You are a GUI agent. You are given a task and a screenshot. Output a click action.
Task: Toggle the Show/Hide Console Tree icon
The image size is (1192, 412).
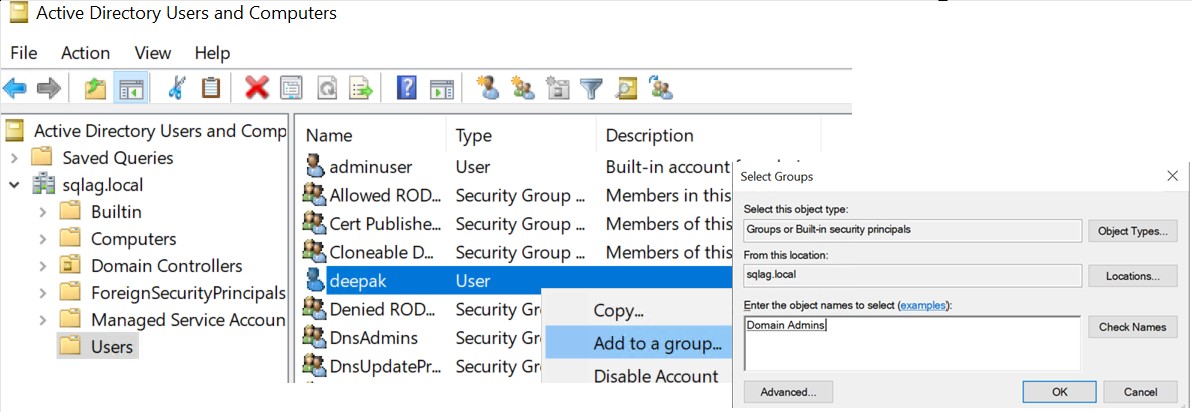[130, 88]
